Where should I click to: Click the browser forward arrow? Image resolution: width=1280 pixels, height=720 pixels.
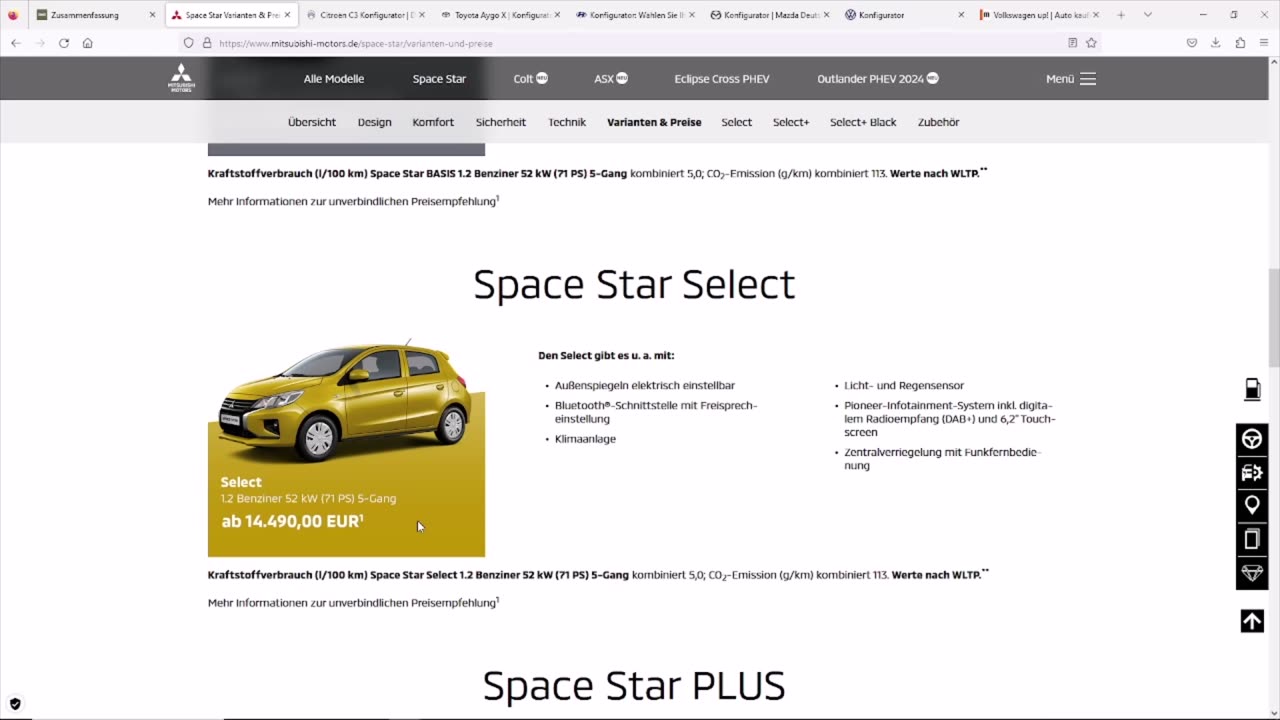pos(40,43)
